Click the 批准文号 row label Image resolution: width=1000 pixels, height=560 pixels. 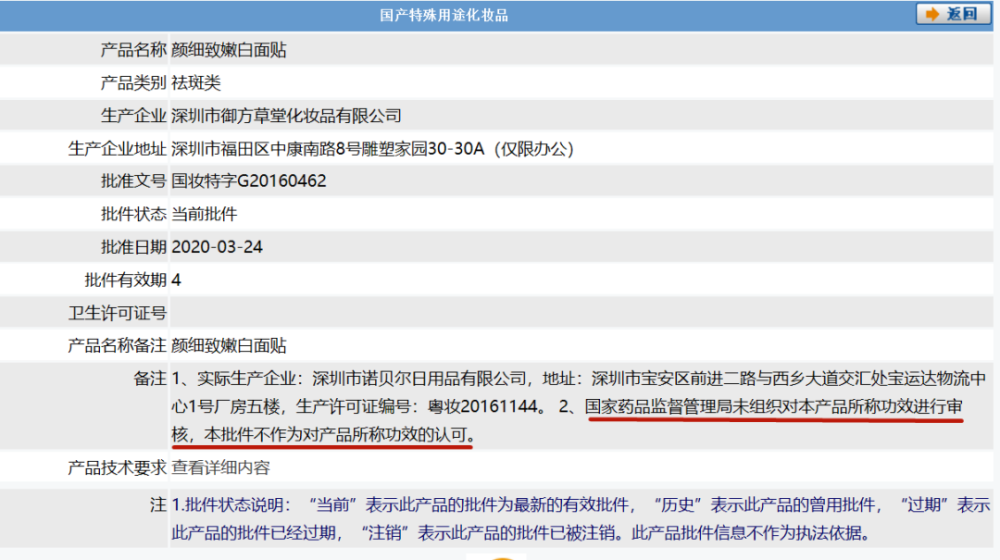pos(133,181)
